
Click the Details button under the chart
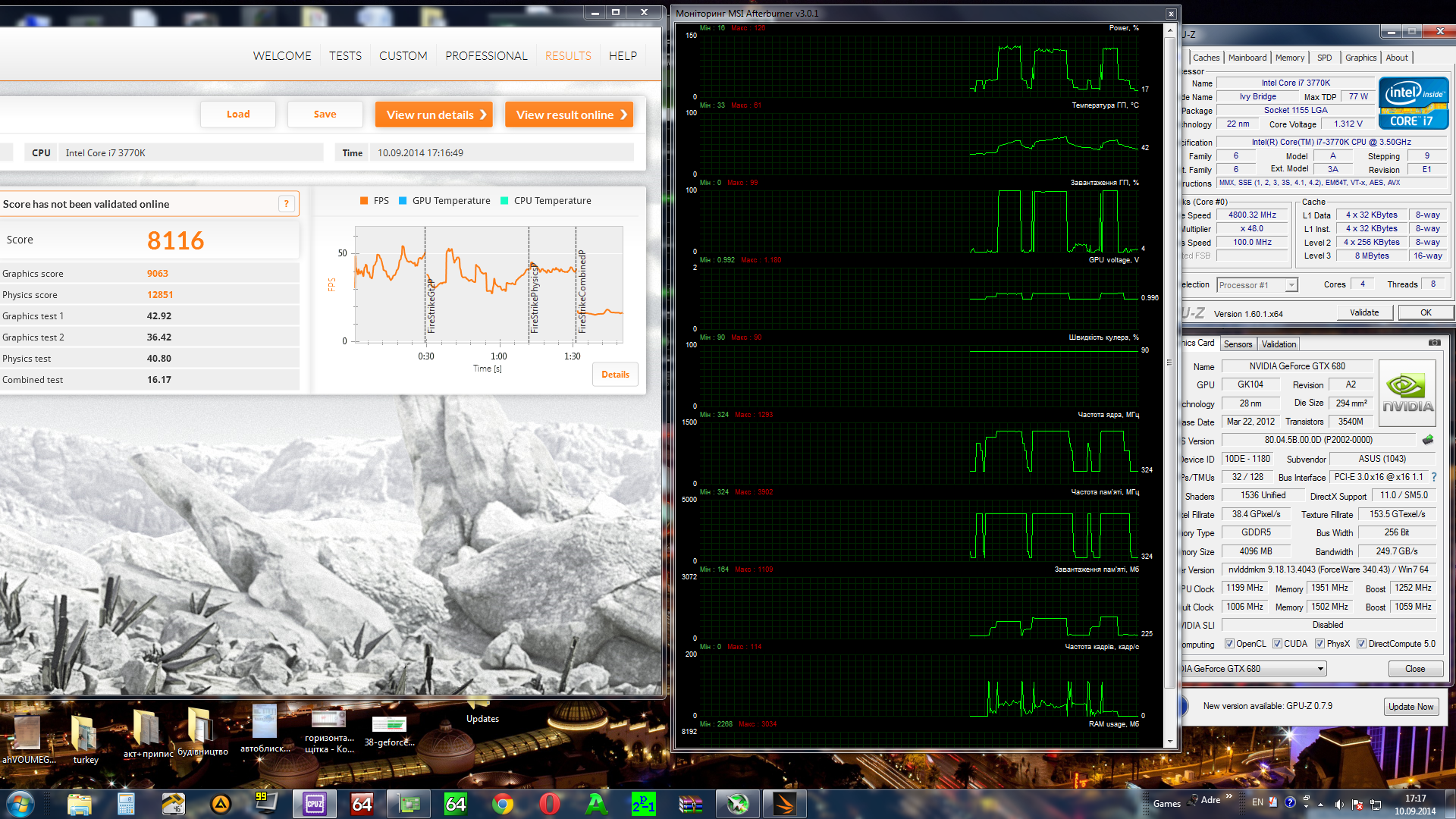coord(615,375)
